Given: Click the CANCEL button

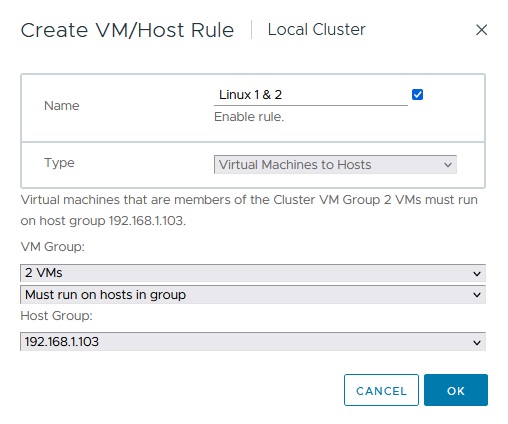Looking at the screenshot, I should point(381,390).
